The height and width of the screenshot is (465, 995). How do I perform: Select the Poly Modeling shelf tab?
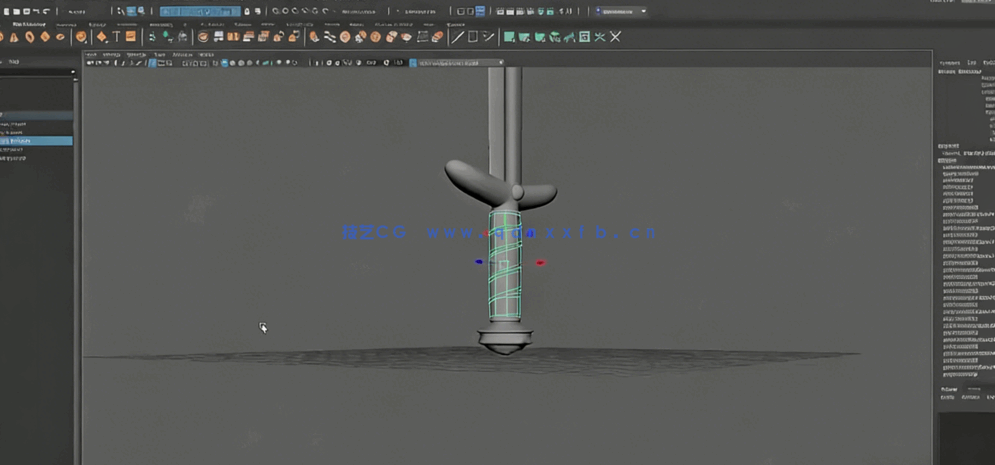29,24
